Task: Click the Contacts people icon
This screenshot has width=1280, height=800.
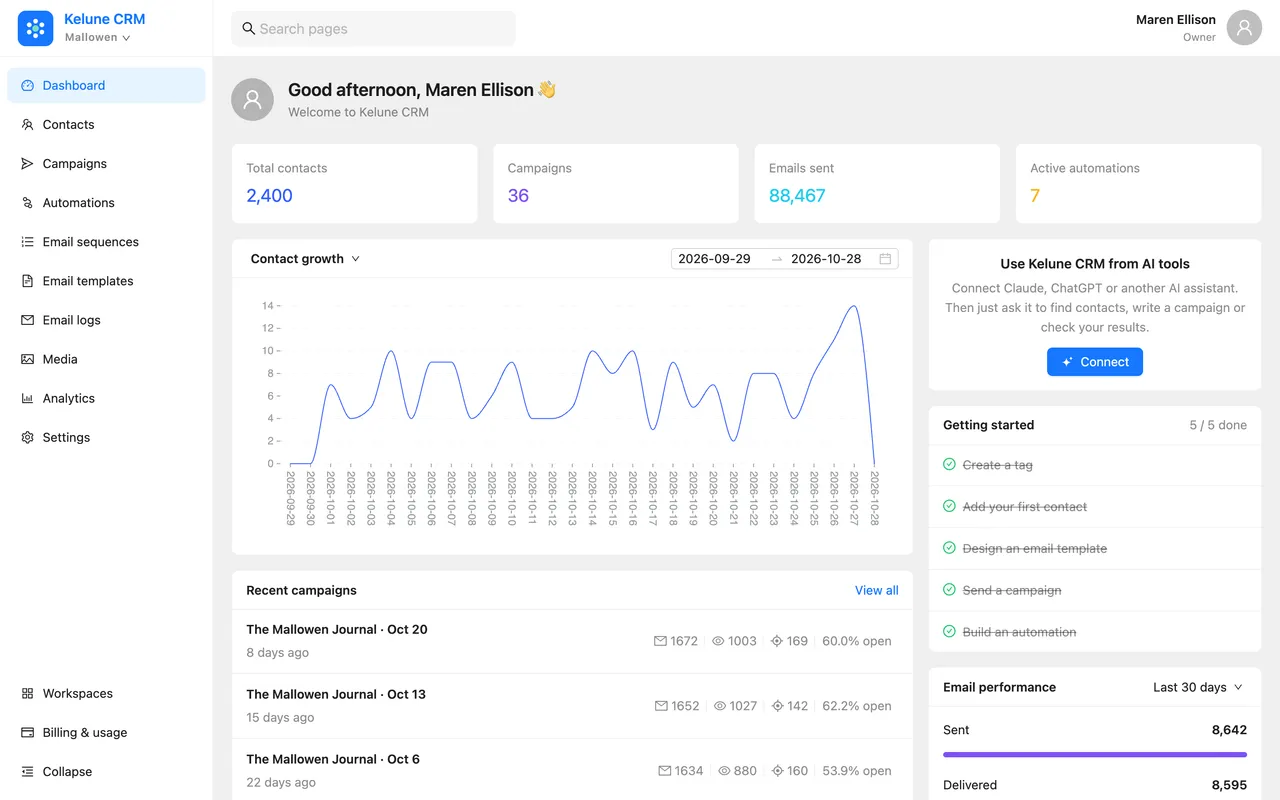Action: point(28,125)
